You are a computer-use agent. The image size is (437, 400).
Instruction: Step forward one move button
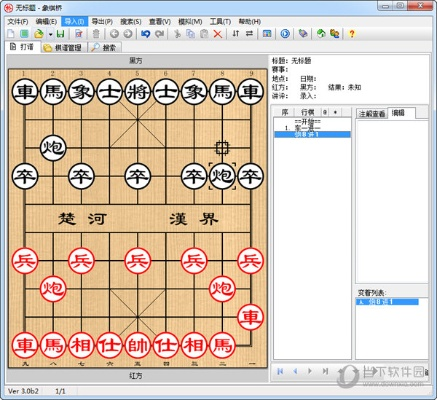[310, 371]
